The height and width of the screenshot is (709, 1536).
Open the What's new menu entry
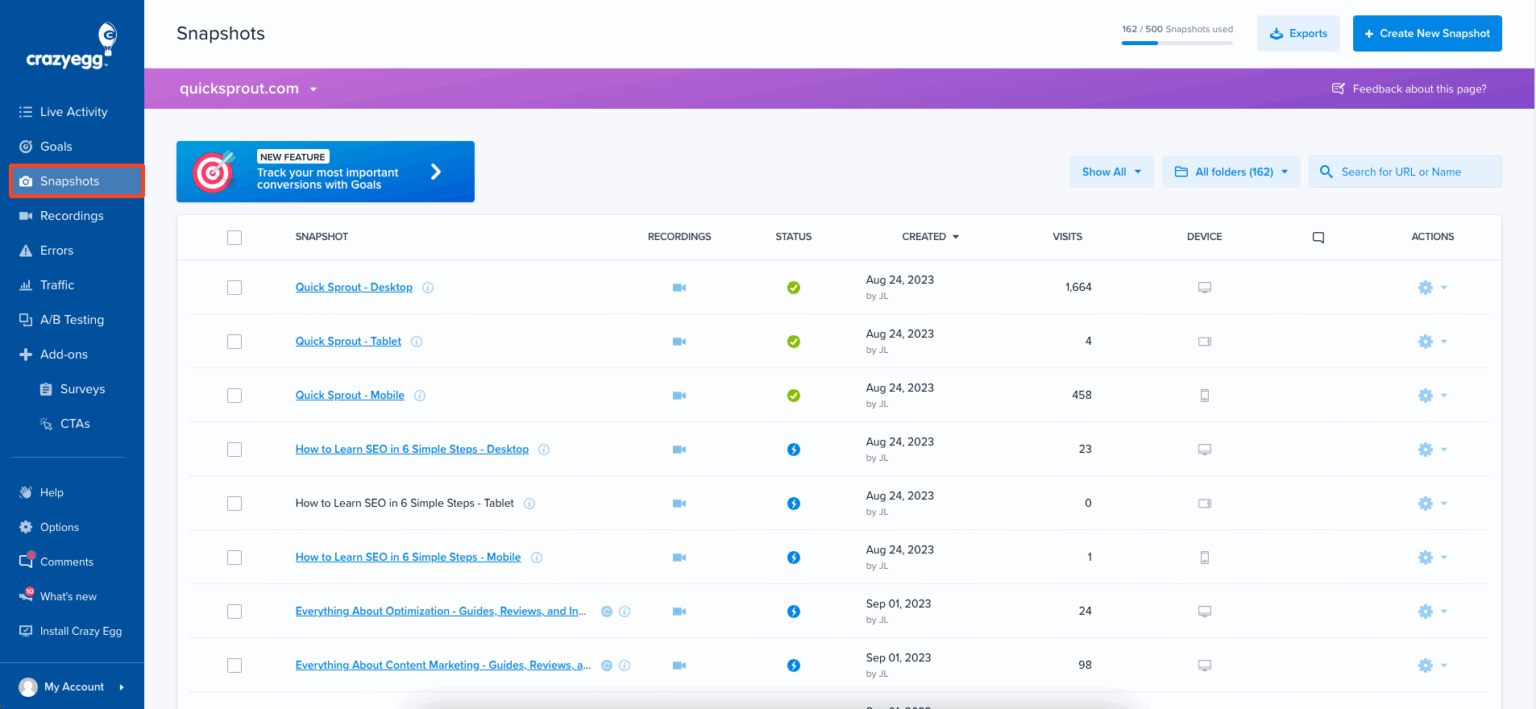[x=67, y=596]
